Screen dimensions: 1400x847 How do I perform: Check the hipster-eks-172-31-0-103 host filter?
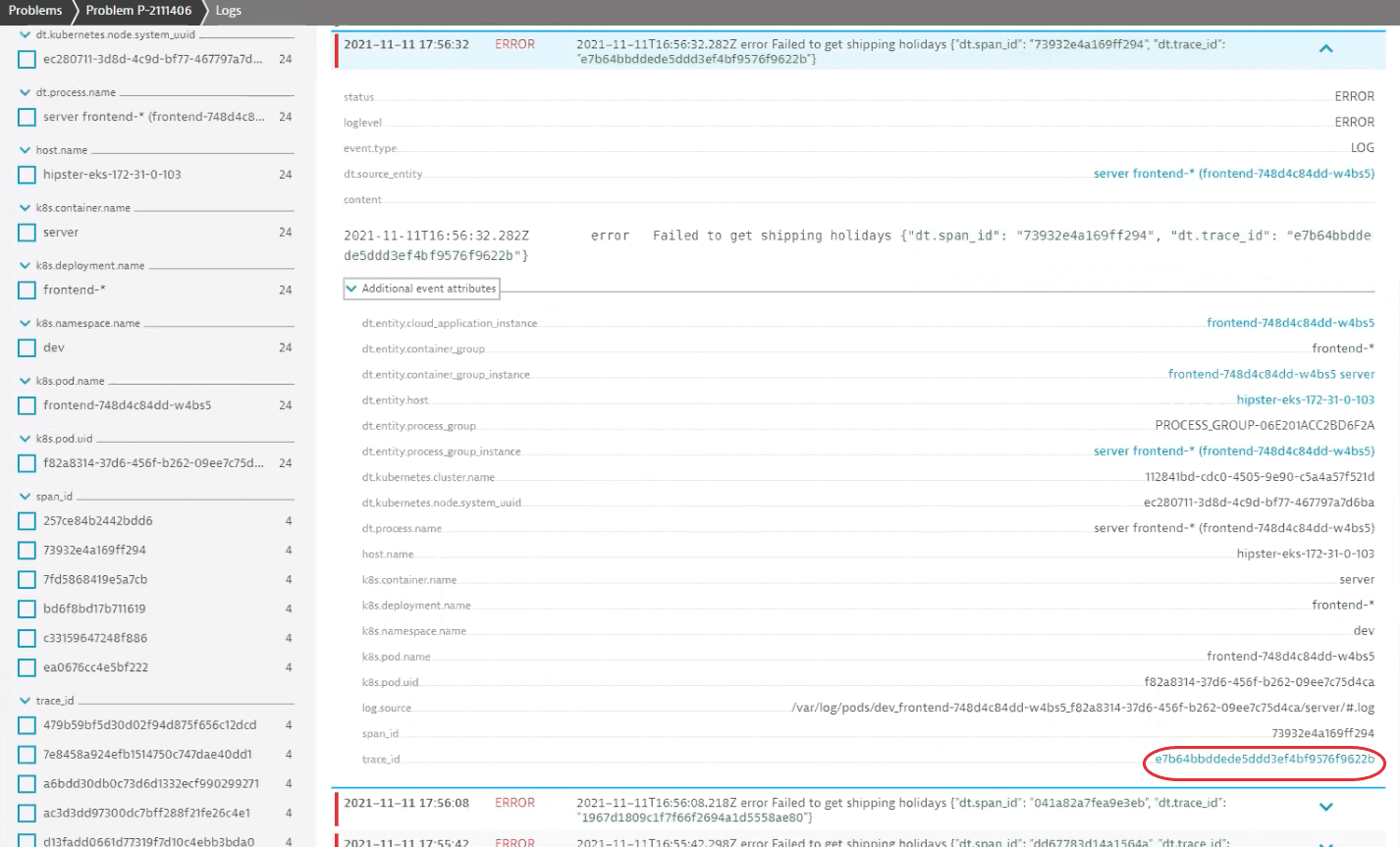[x=27, y=175]
